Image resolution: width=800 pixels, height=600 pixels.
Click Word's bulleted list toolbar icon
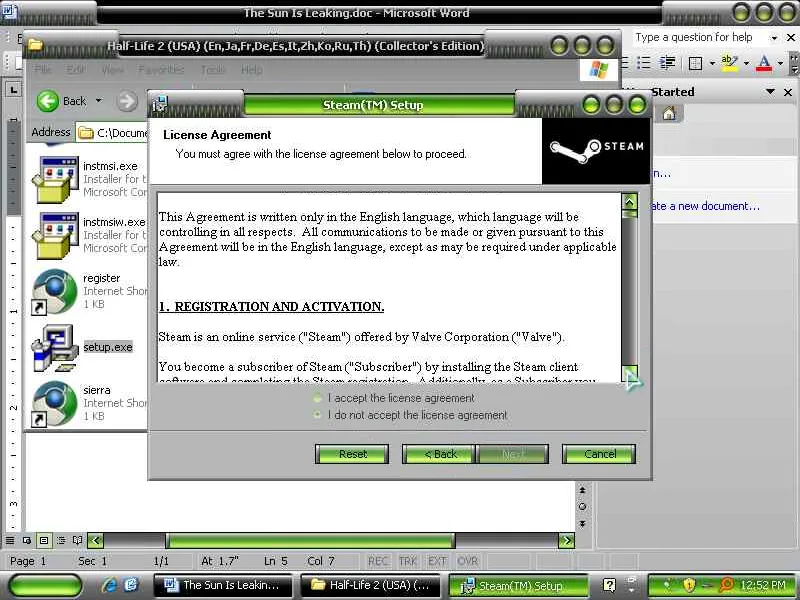[644, 63]
